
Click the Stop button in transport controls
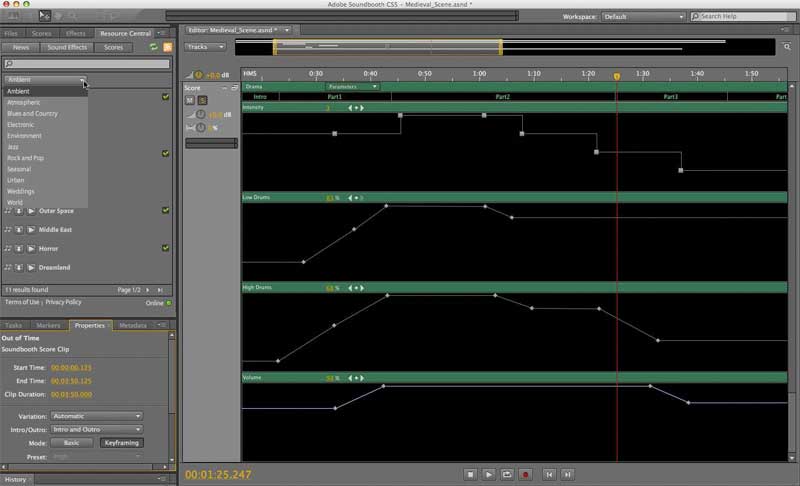coord(469,473)
